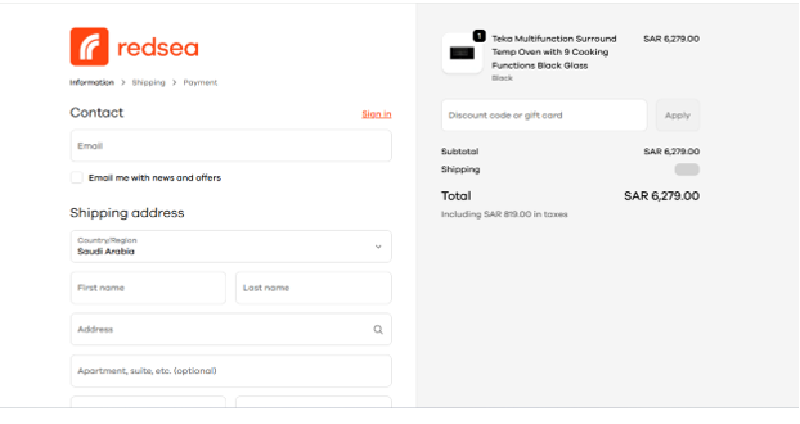Click the orange redsea logo icon

tap(89, 47)
